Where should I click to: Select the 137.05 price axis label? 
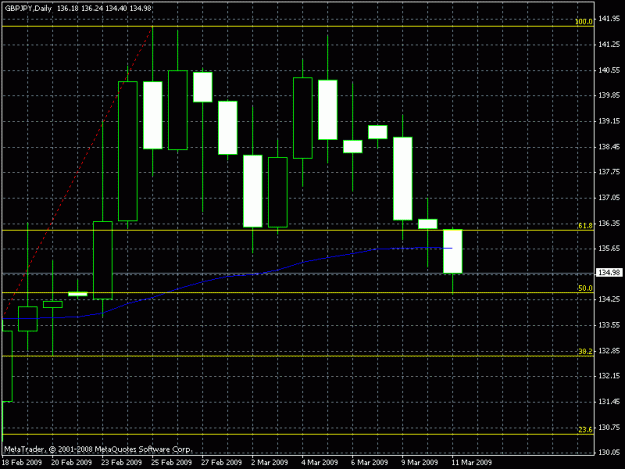609,198
